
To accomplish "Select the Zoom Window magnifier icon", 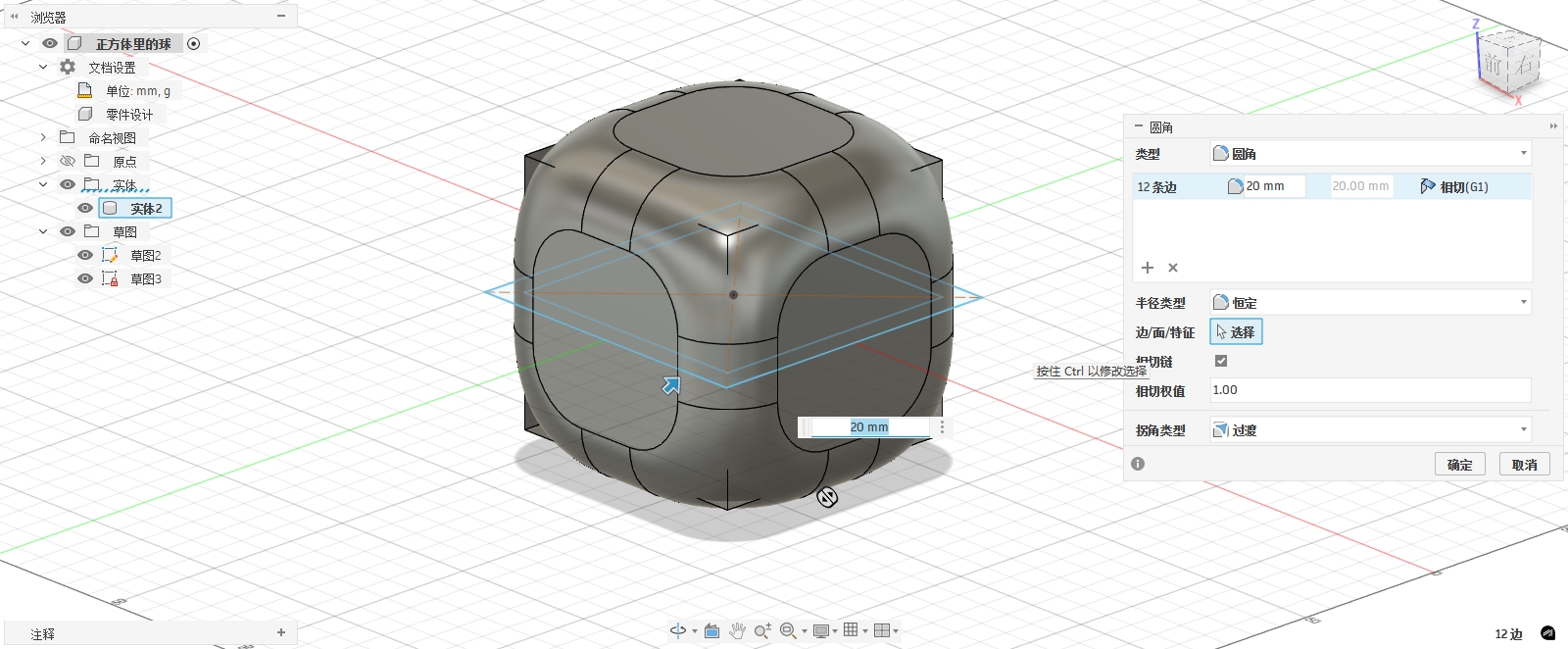I will 788,630.
